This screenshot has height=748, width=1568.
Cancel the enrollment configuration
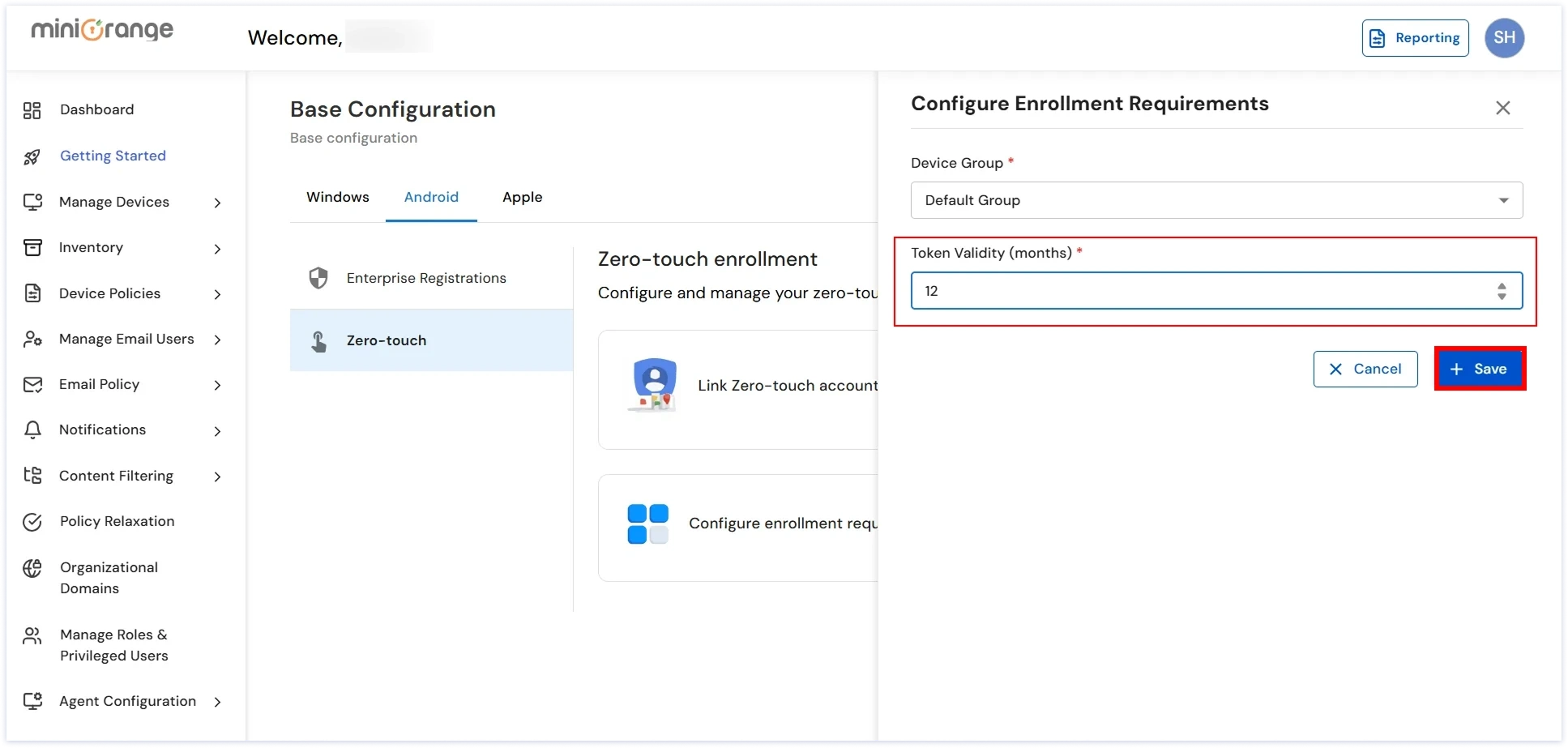1365,369
